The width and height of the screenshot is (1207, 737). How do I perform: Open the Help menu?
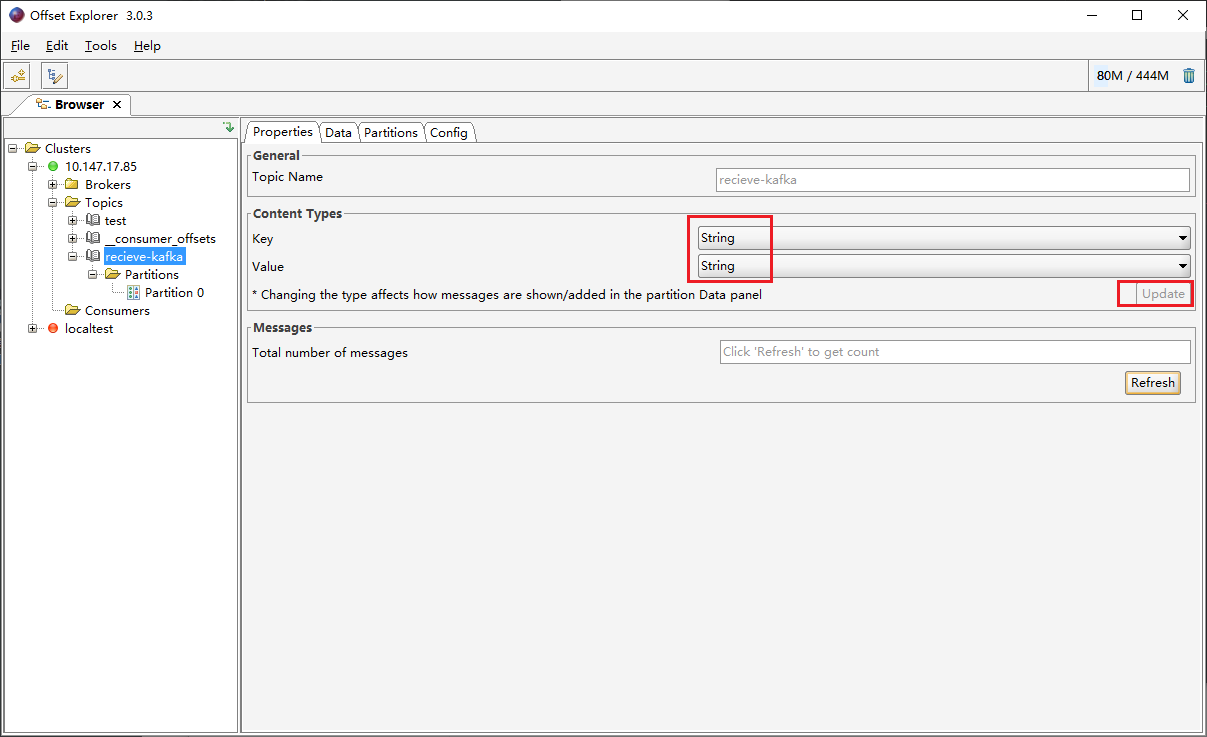tap(147, 46)
